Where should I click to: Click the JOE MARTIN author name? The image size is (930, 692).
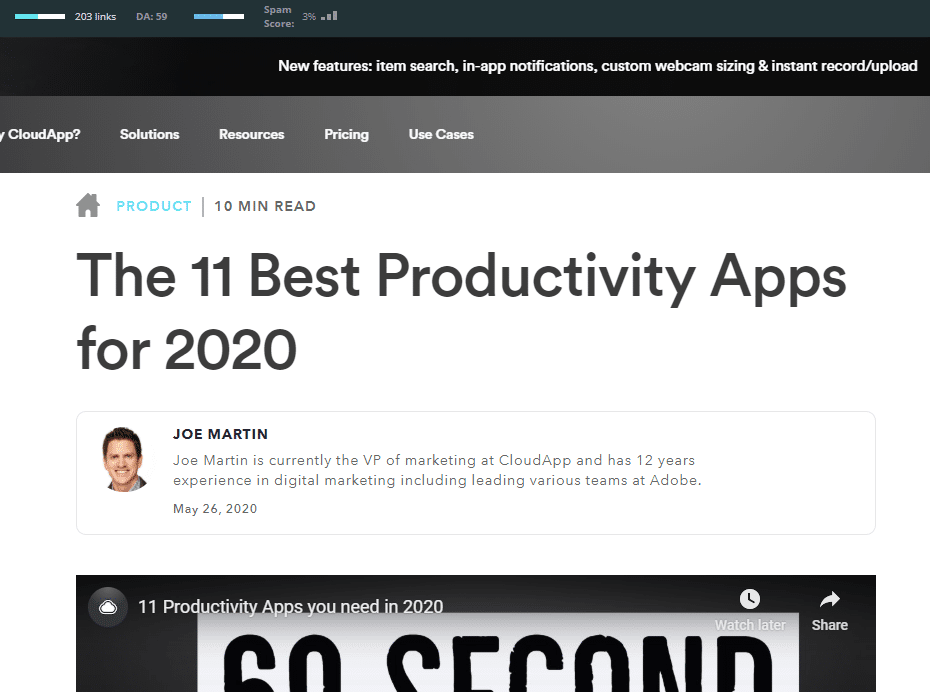221,434
